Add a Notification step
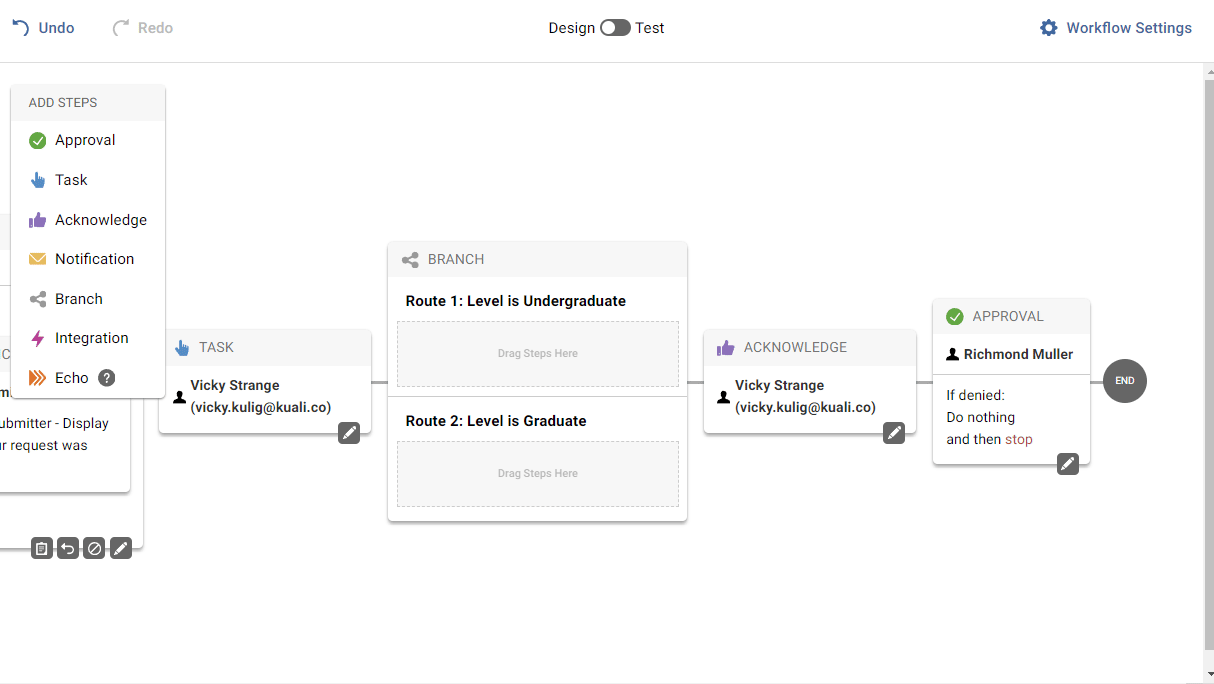Viewport: 1214px width, 684px height. (x=93, y=258)
